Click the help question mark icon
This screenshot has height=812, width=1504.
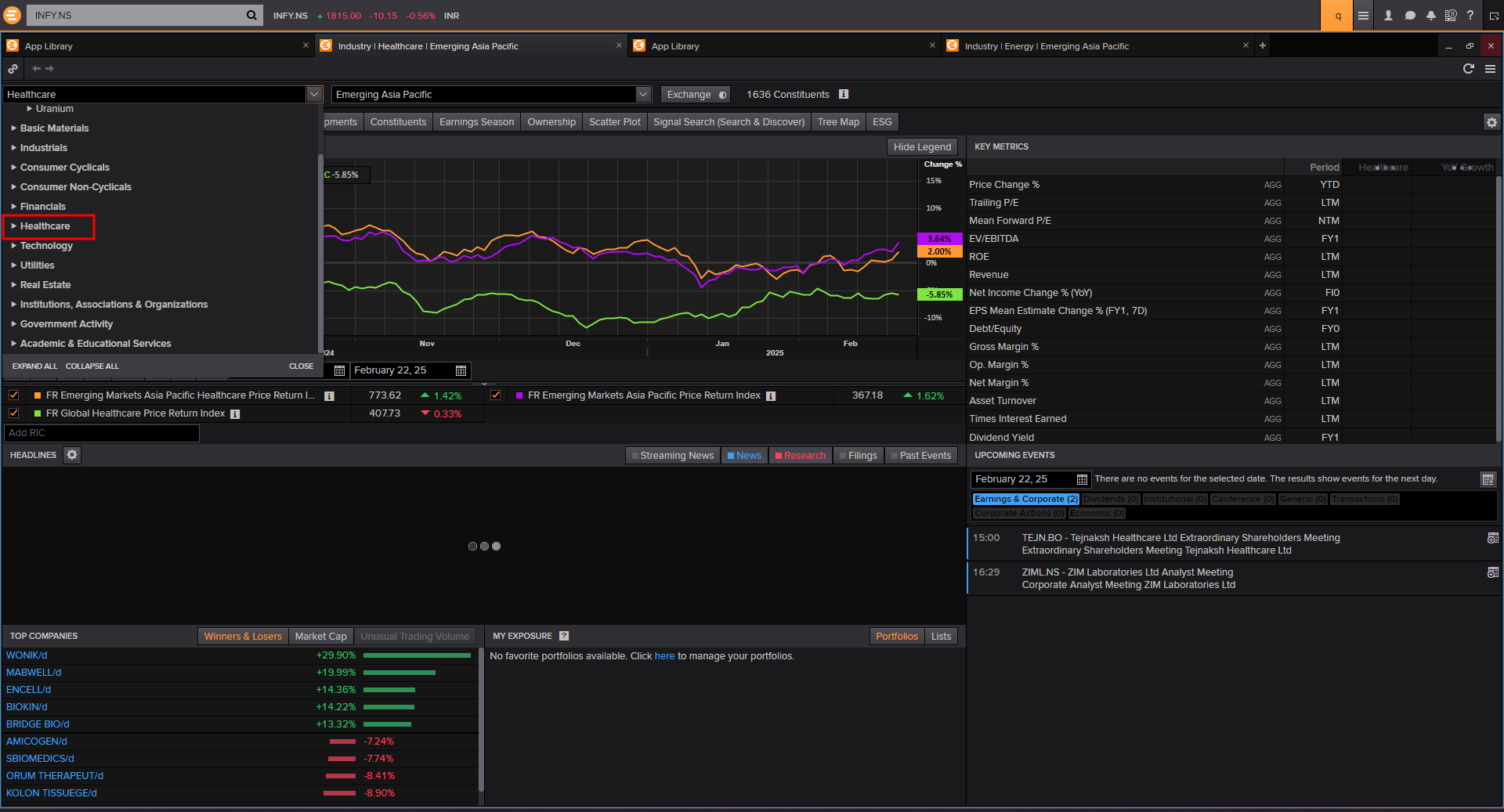pyautogui.click(x=1470, y=16)
